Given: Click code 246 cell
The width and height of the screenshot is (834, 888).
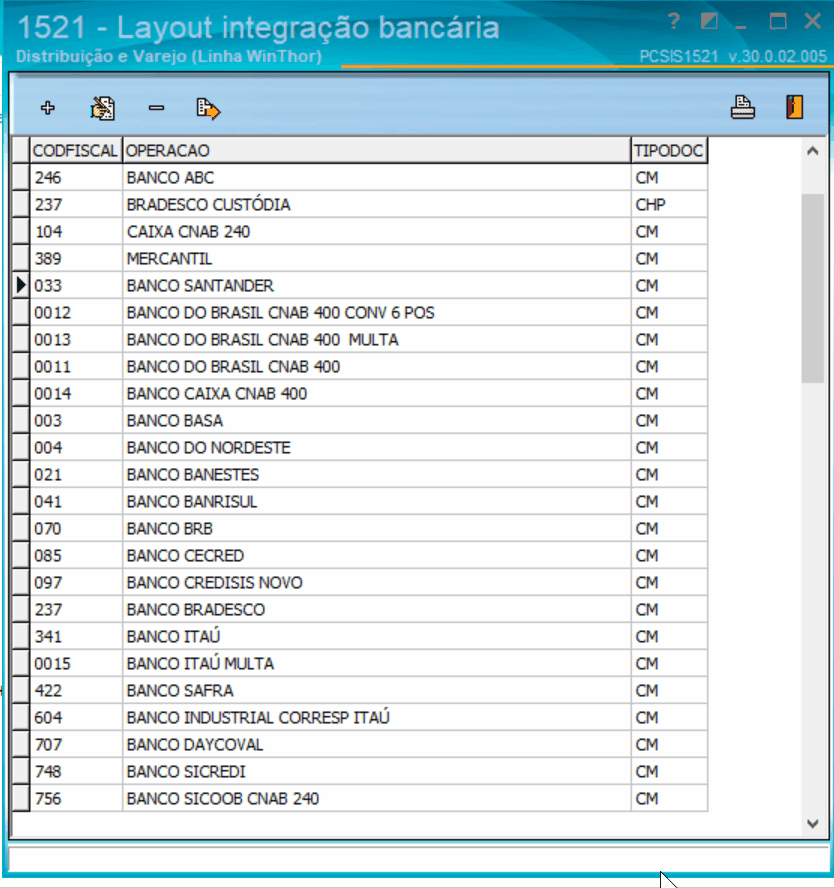Looking at the screenshot, I should (76, 178).
